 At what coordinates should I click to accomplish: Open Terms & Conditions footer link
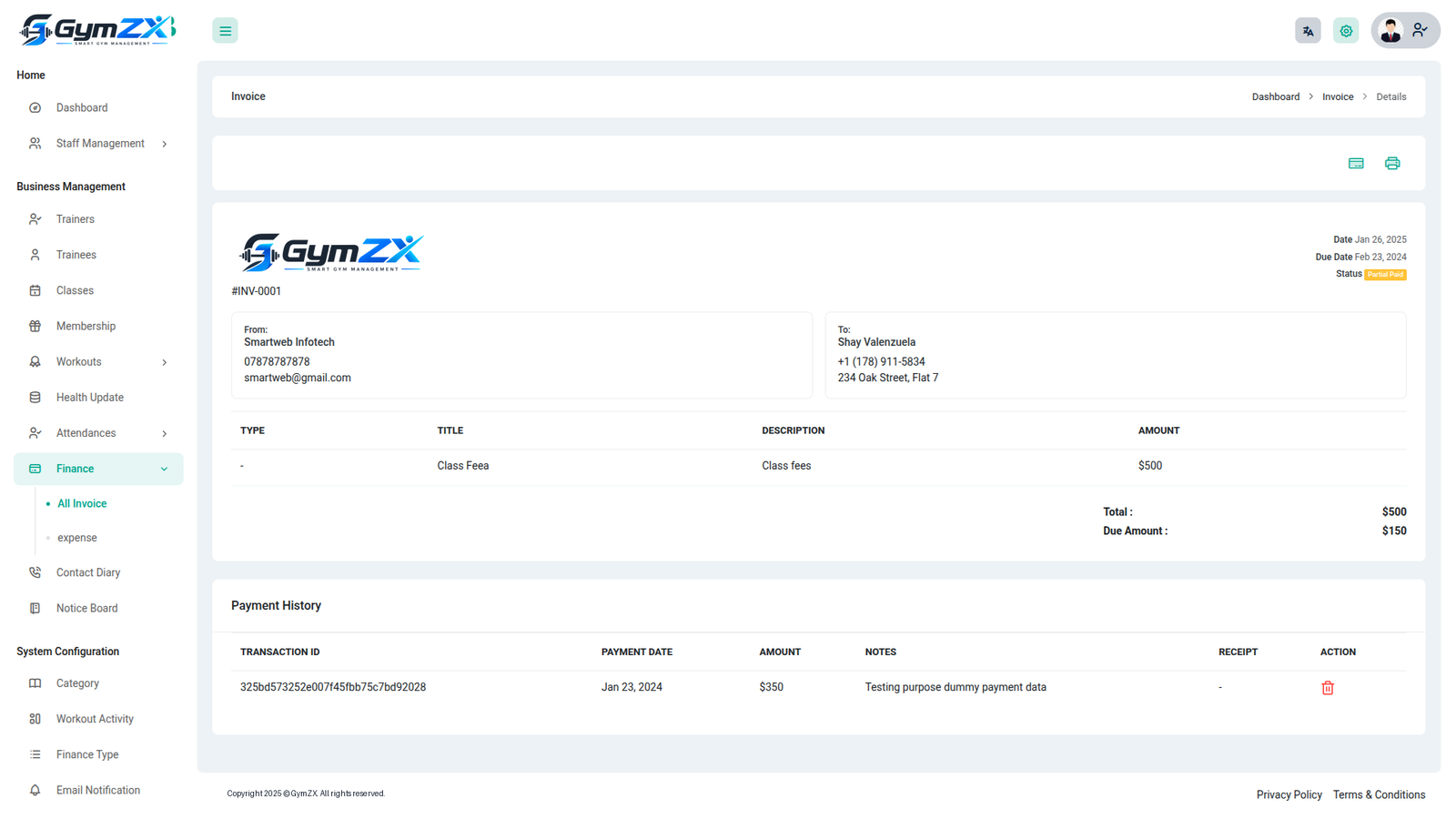coord(1379,794)
